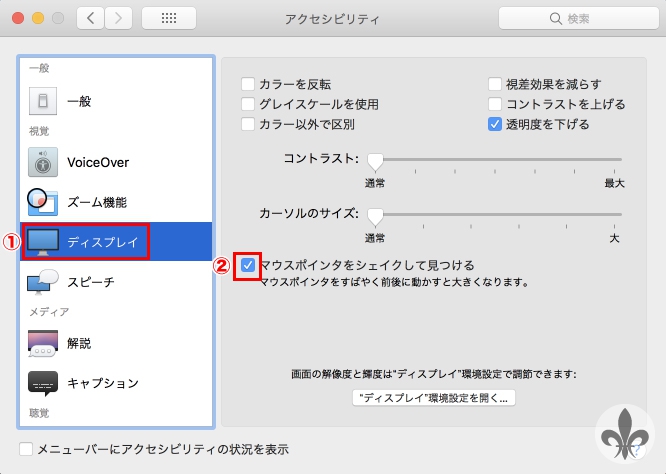Click the カーソルのサイズ slider thumb
Screen dimensions: 666x474
point(375,217)
